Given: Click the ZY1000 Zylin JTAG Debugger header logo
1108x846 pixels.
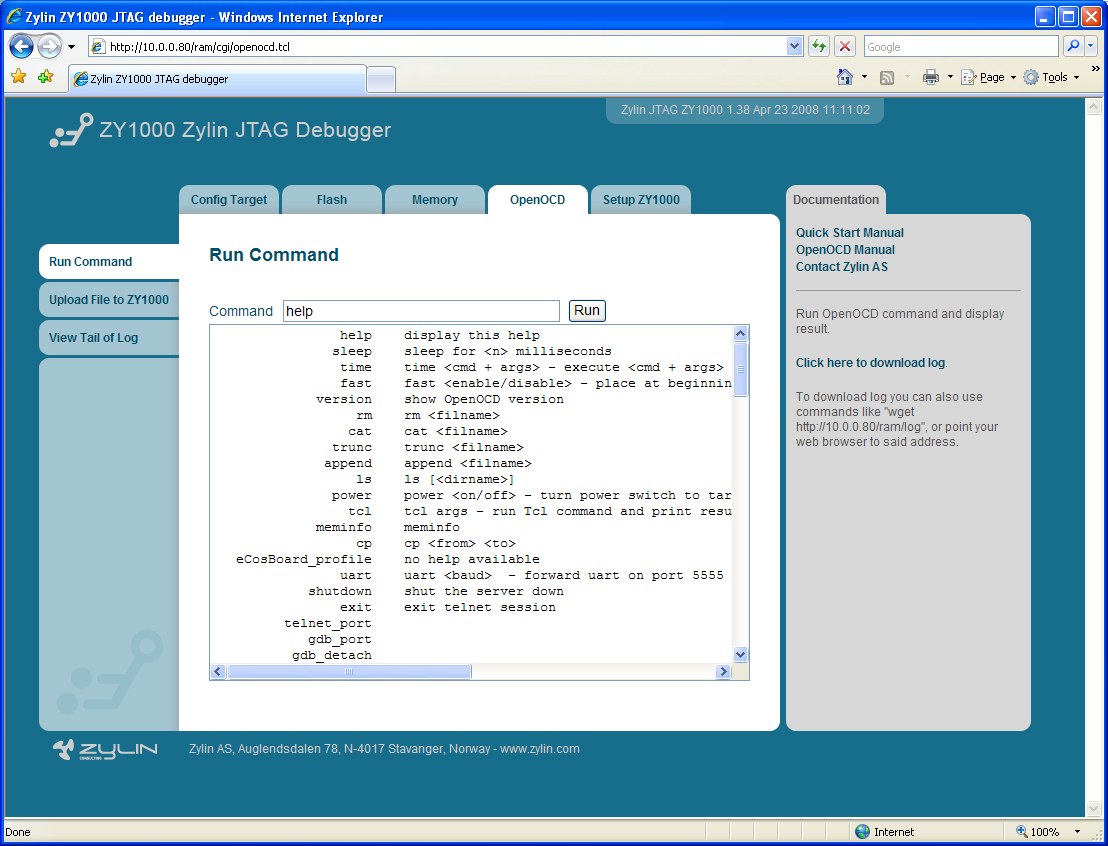Looking at the screenshot, I should (x=220, y=130).
